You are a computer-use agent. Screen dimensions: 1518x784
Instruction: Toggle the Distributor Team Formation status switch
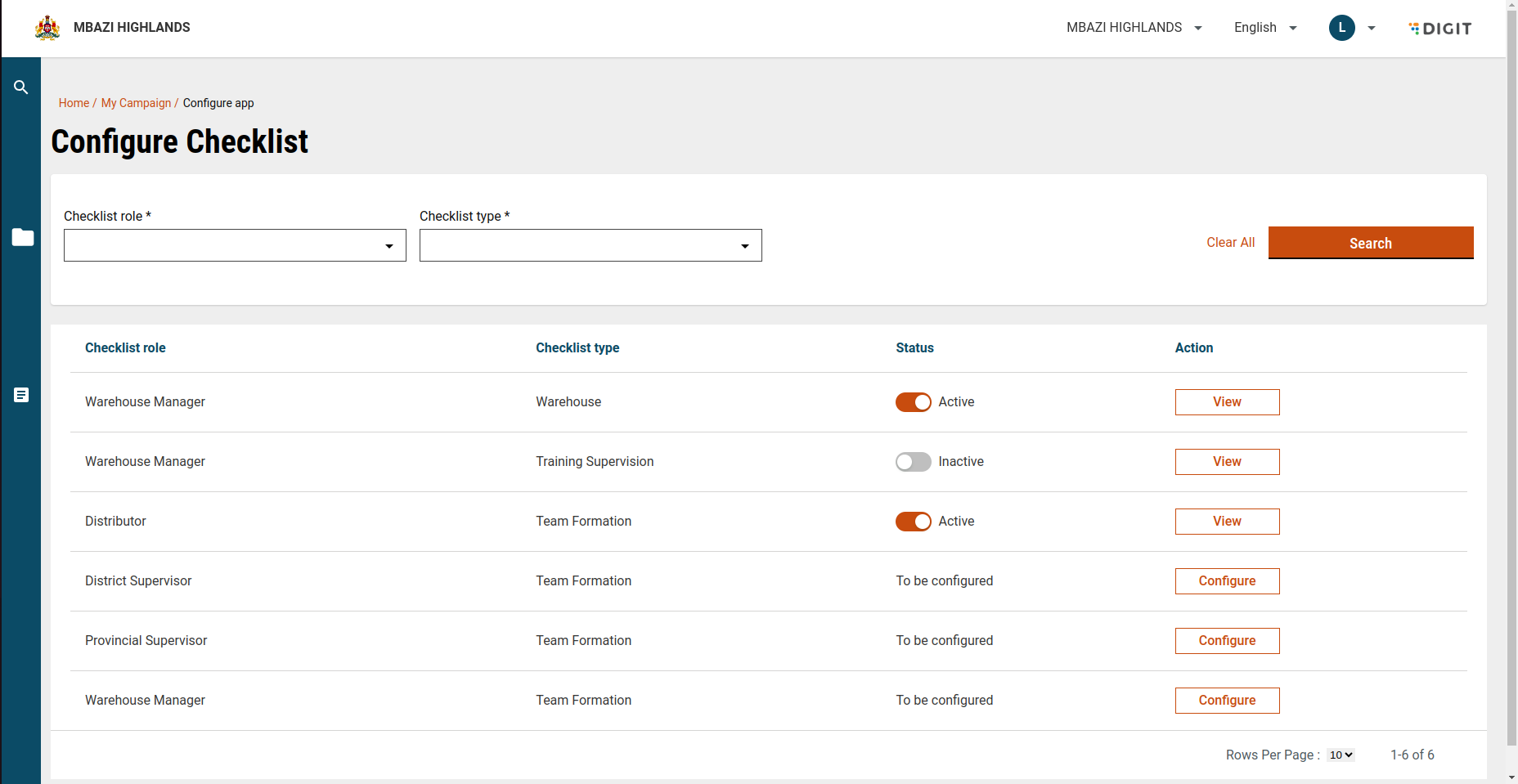[x=913, y=522]
